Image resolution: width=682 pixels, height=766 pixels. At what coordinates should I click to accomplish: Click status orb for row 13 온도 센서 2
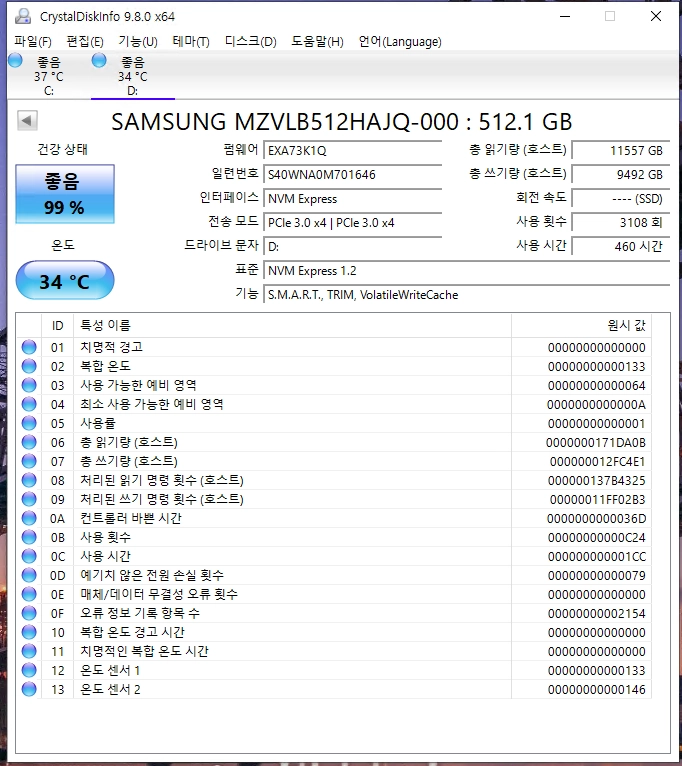tap(29, 689)
